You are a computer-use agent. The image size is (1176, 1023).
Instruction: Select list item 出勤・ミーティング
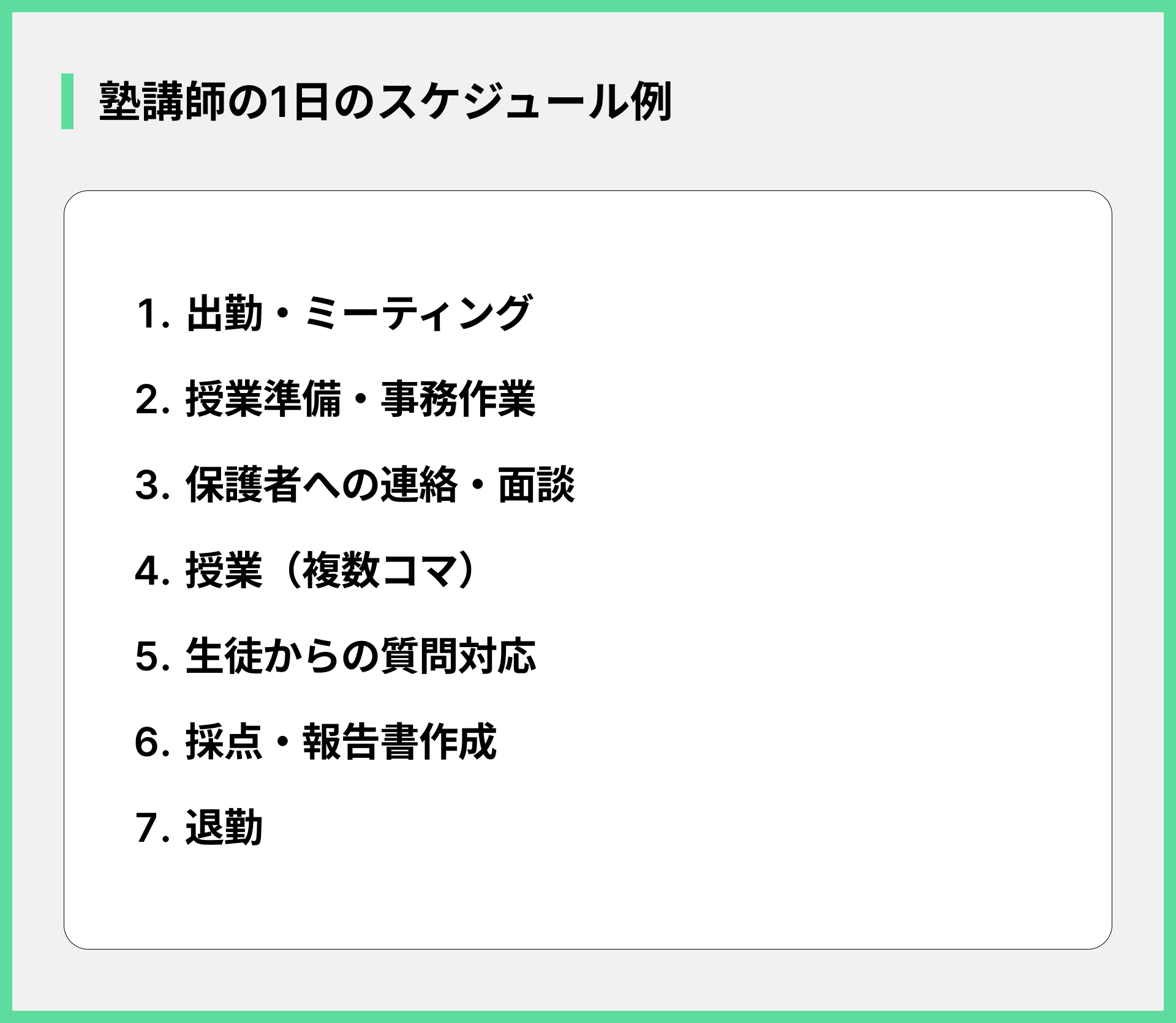click(359, 313)
